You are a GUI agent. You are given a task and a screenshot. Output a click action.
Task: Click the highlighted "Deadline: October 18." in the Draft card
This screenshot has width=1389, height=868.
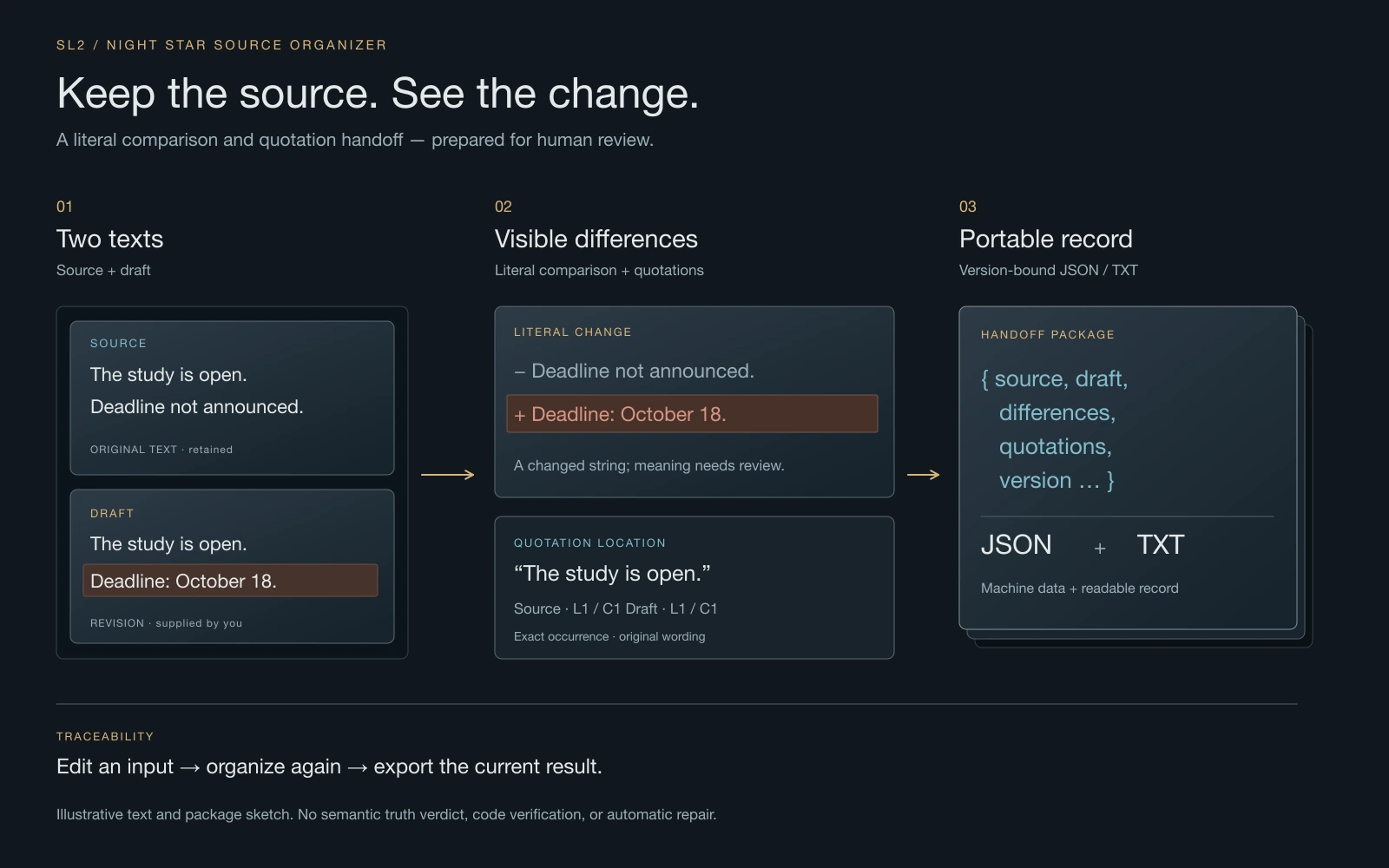[x=230, y=581]
